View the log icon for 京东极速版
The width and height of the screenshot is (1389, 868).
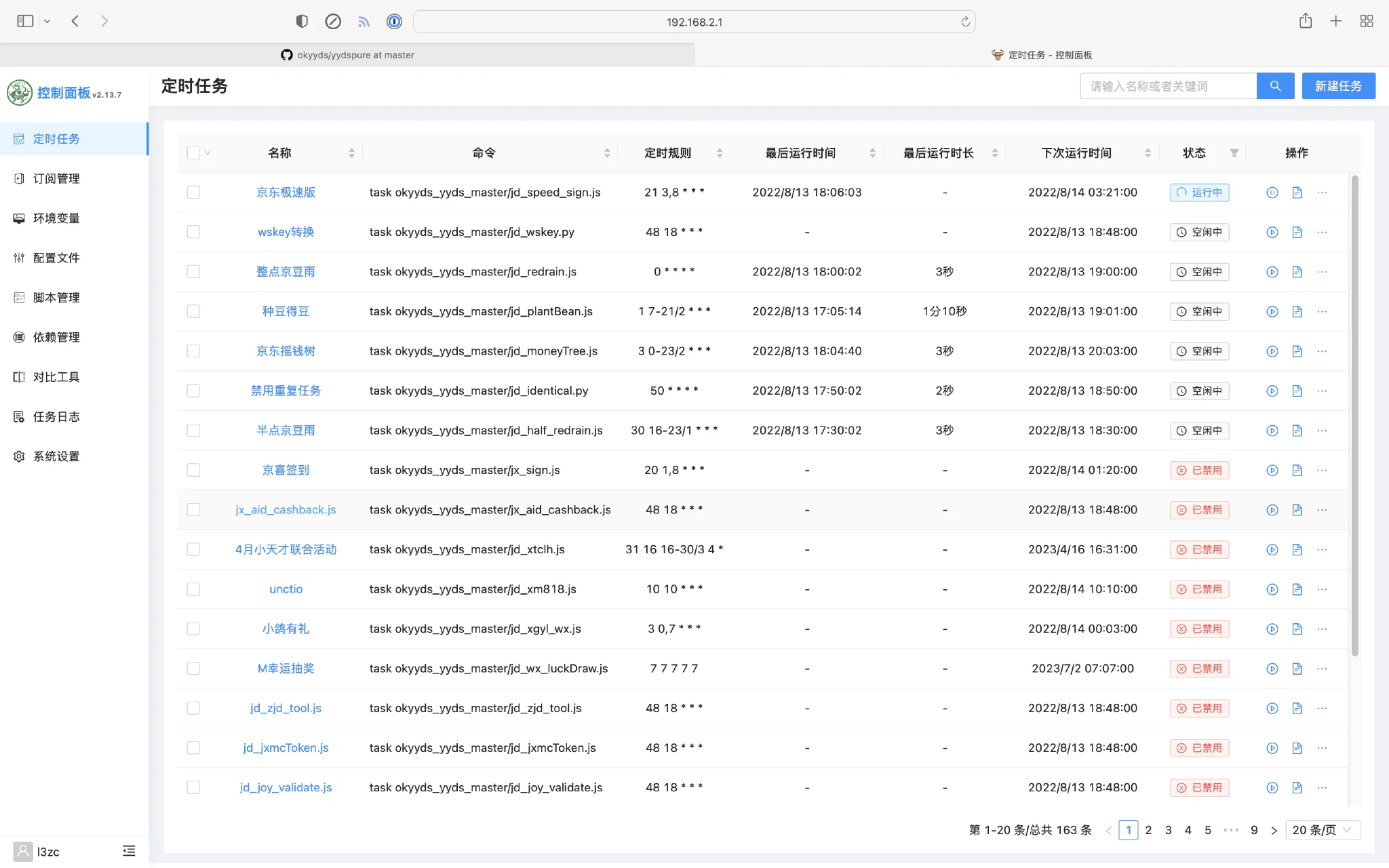click(1297, 193)
